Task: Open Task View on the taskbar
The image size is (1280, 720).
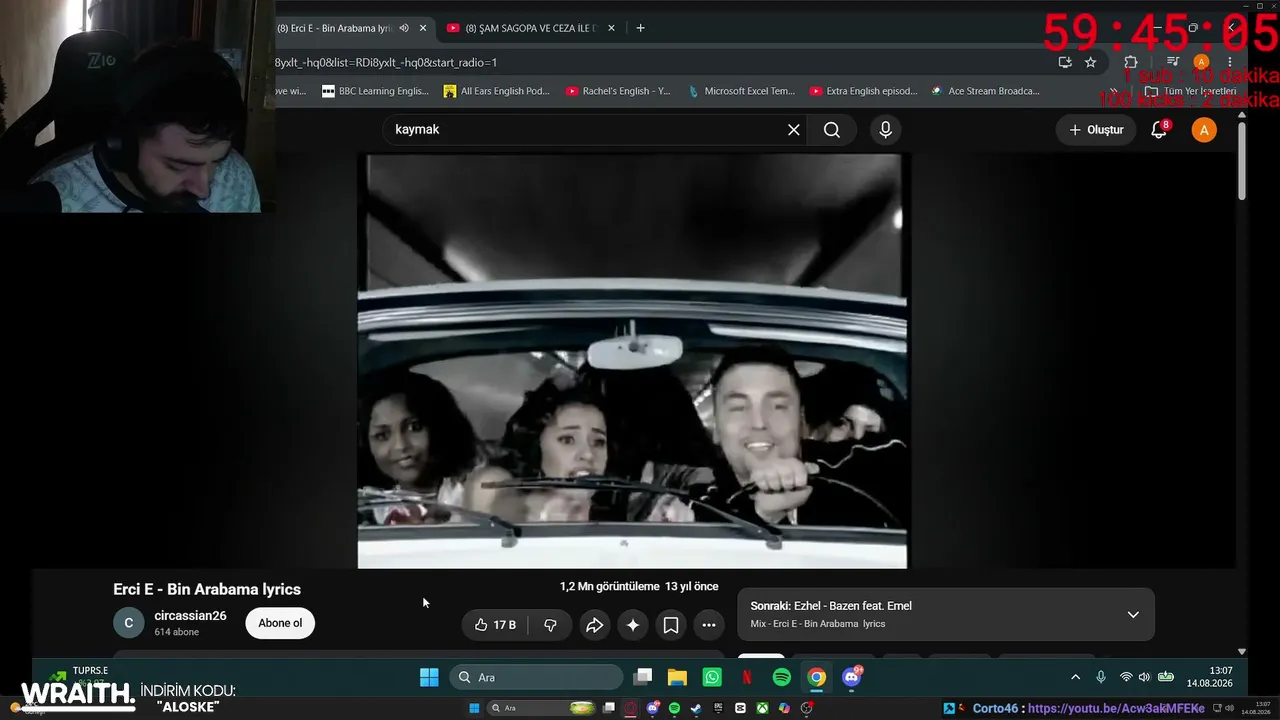Action: pyautogui.click(x=643, y=677)
